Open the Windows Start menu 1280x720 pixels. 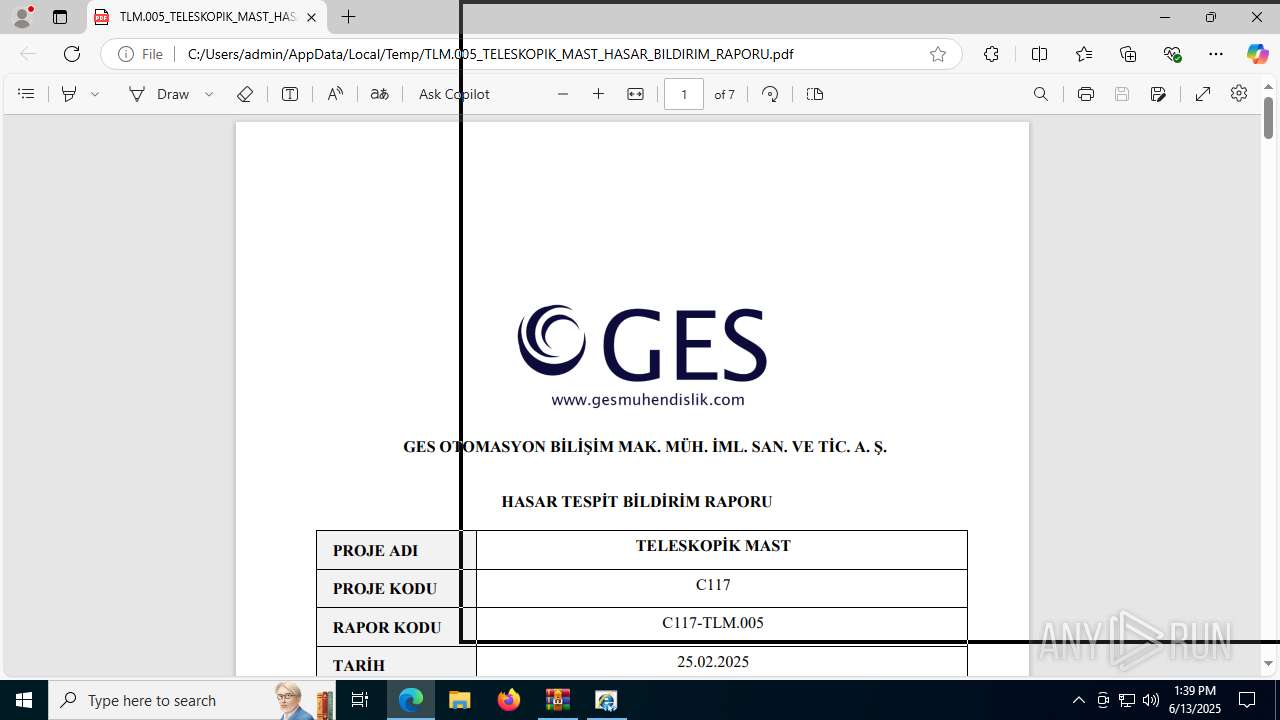click(24, 700)
